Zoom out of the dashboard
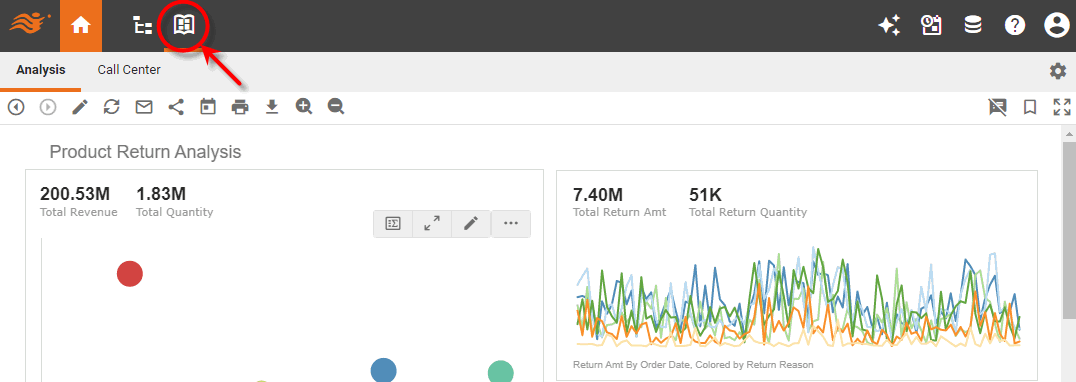The height and width of the screenshot is (382, 1076). 336,107
